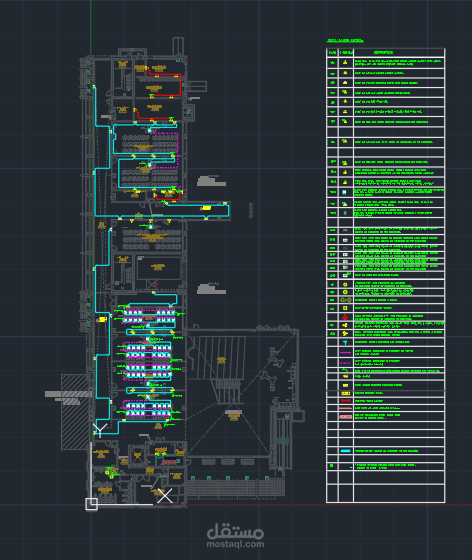Select the DESCRIPTION header in legend table
The image size is (472, 560).
click(383, 52)
